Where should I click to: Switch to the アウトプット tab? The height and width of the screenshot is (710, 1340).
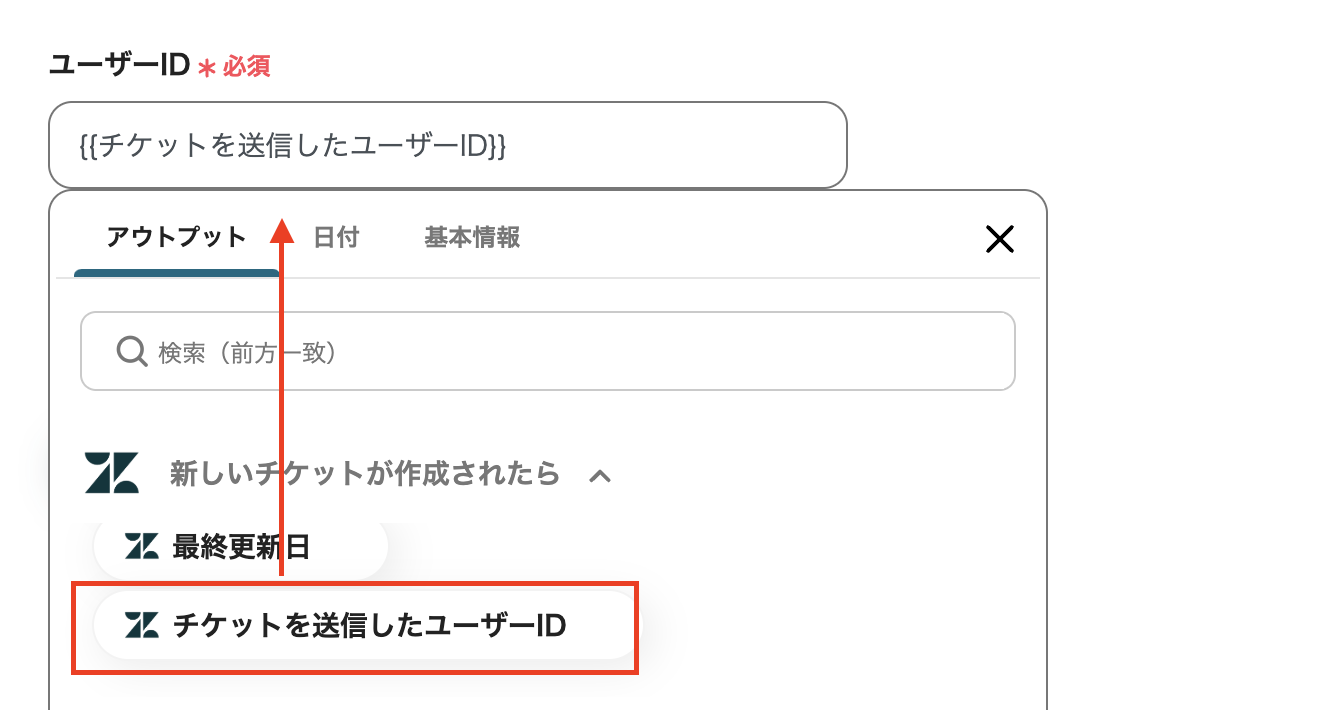[x=176, y=237]
